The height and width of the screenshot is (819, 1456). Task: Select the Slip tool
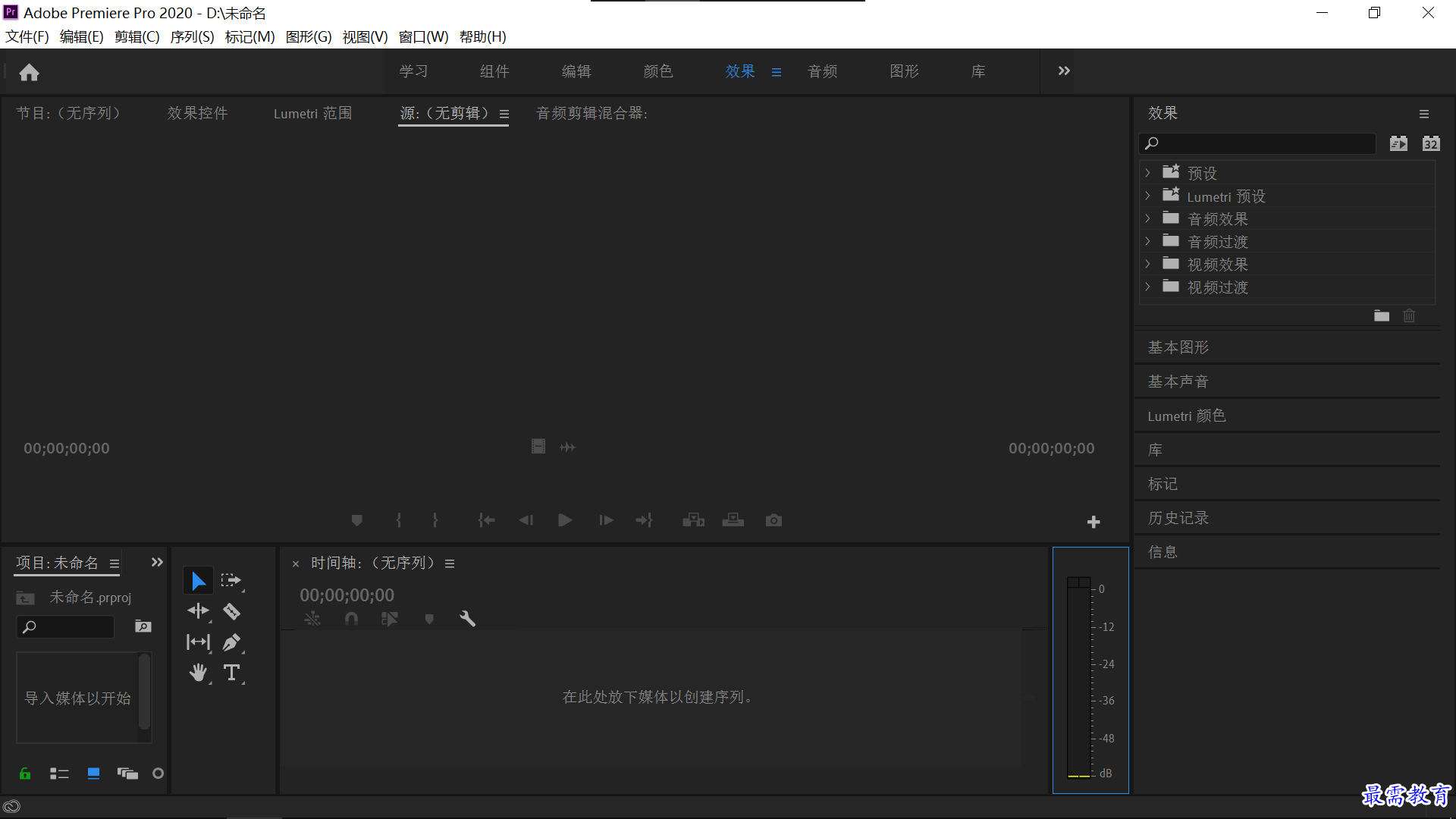tap(198, 642)
